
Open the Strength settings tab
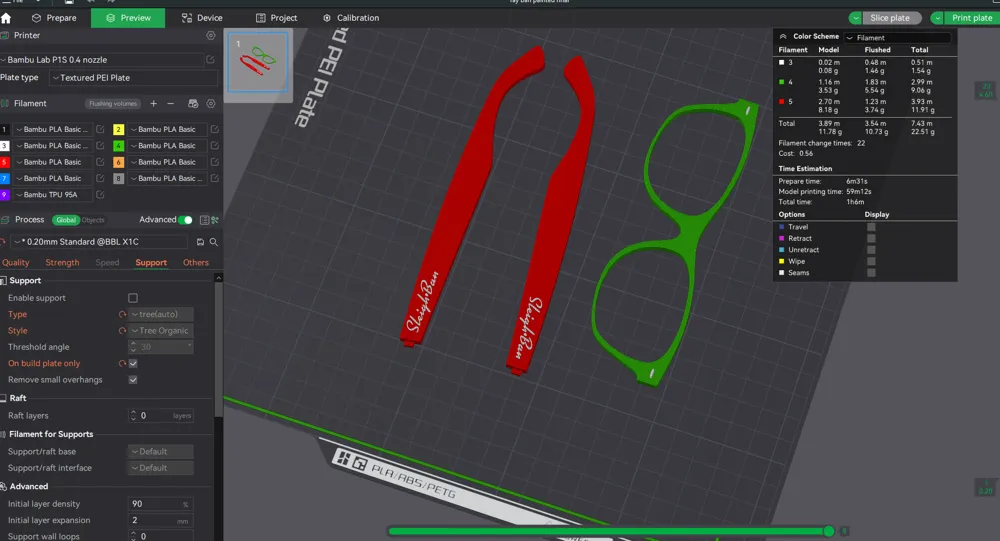click(62, 263)
